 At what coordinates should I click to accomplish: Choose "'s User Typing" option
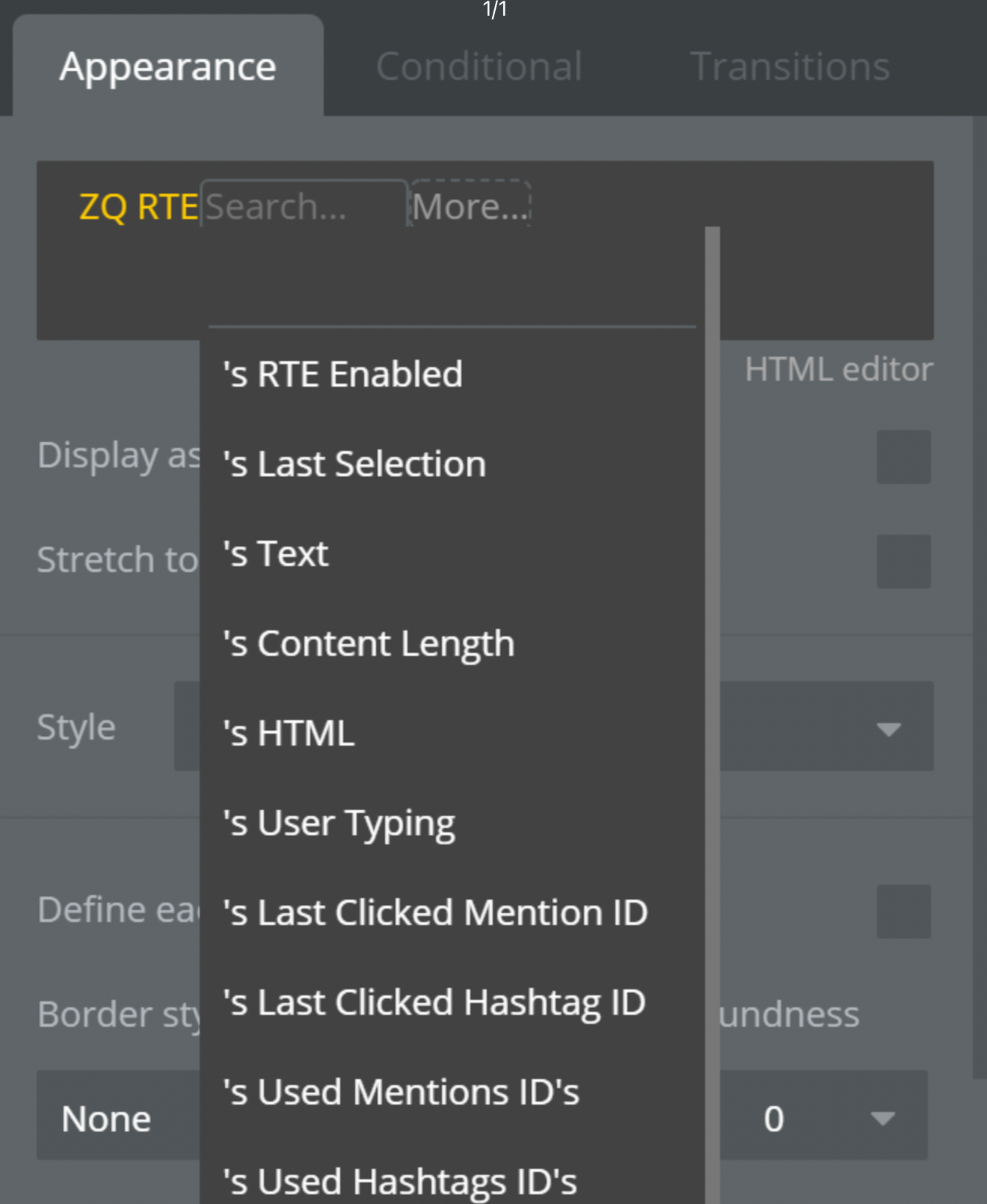point(338,822)
